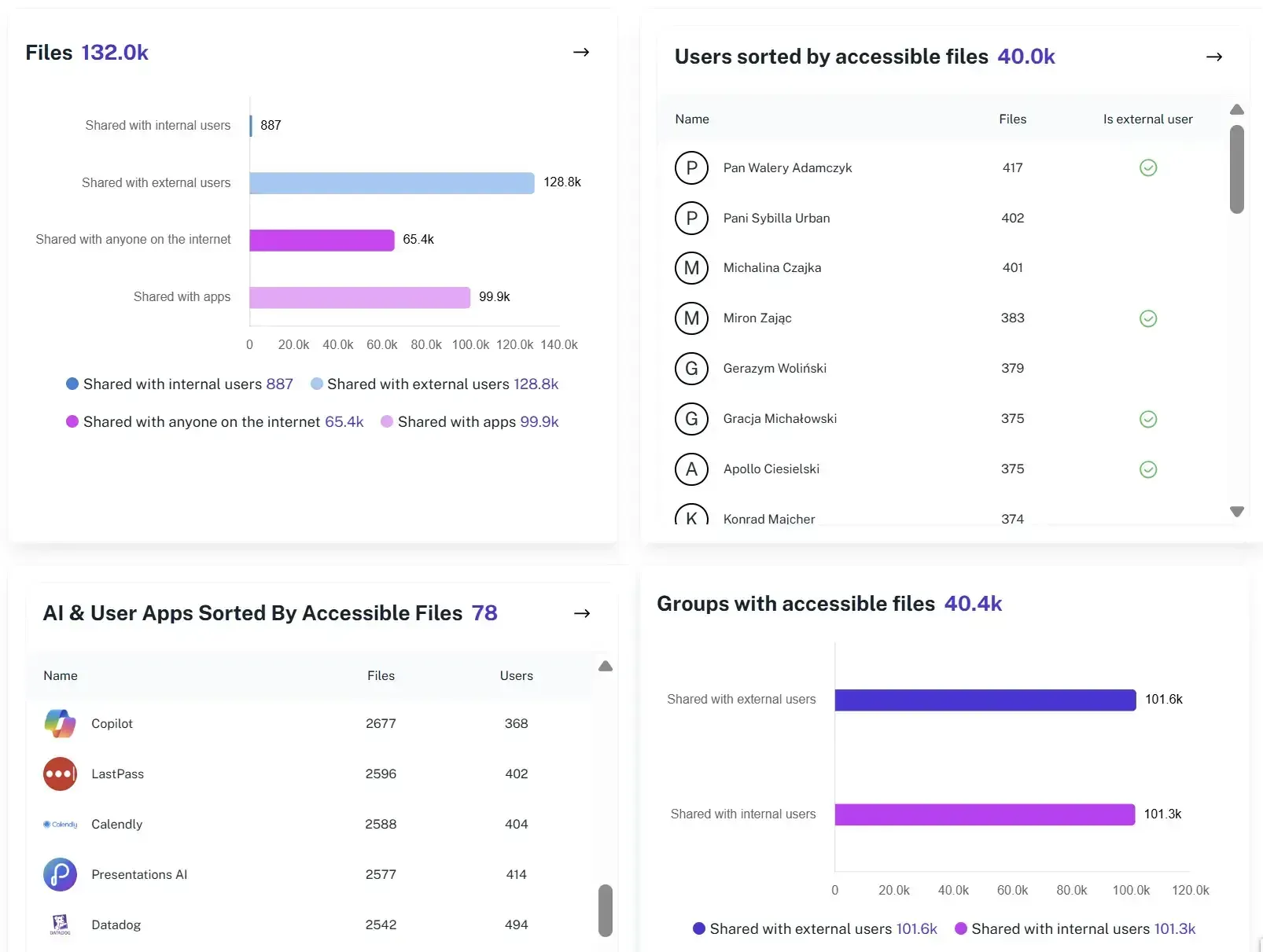Click Pan Walery Adamczyk's avatar

point(692,167)
